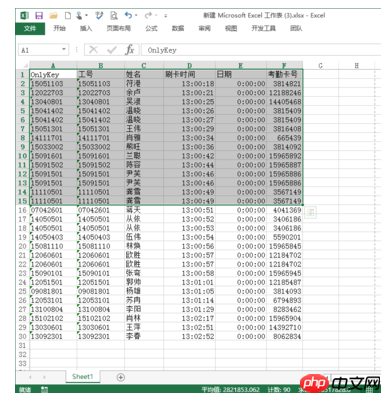Select column C header
This screenshot has height=393, width=381.
click(144, 65)
